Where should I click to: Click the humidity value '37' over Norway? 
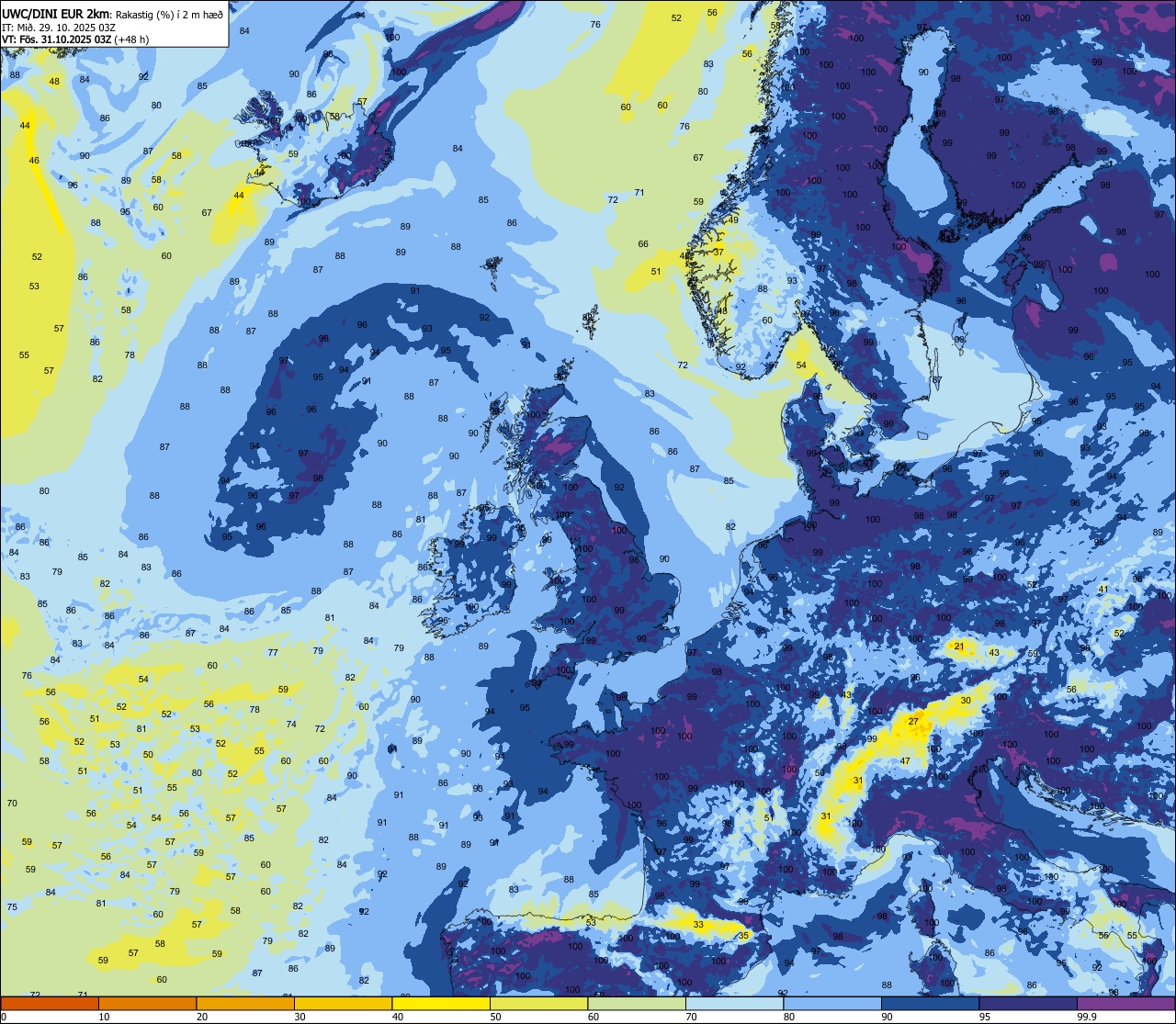[x=718, y=252]
